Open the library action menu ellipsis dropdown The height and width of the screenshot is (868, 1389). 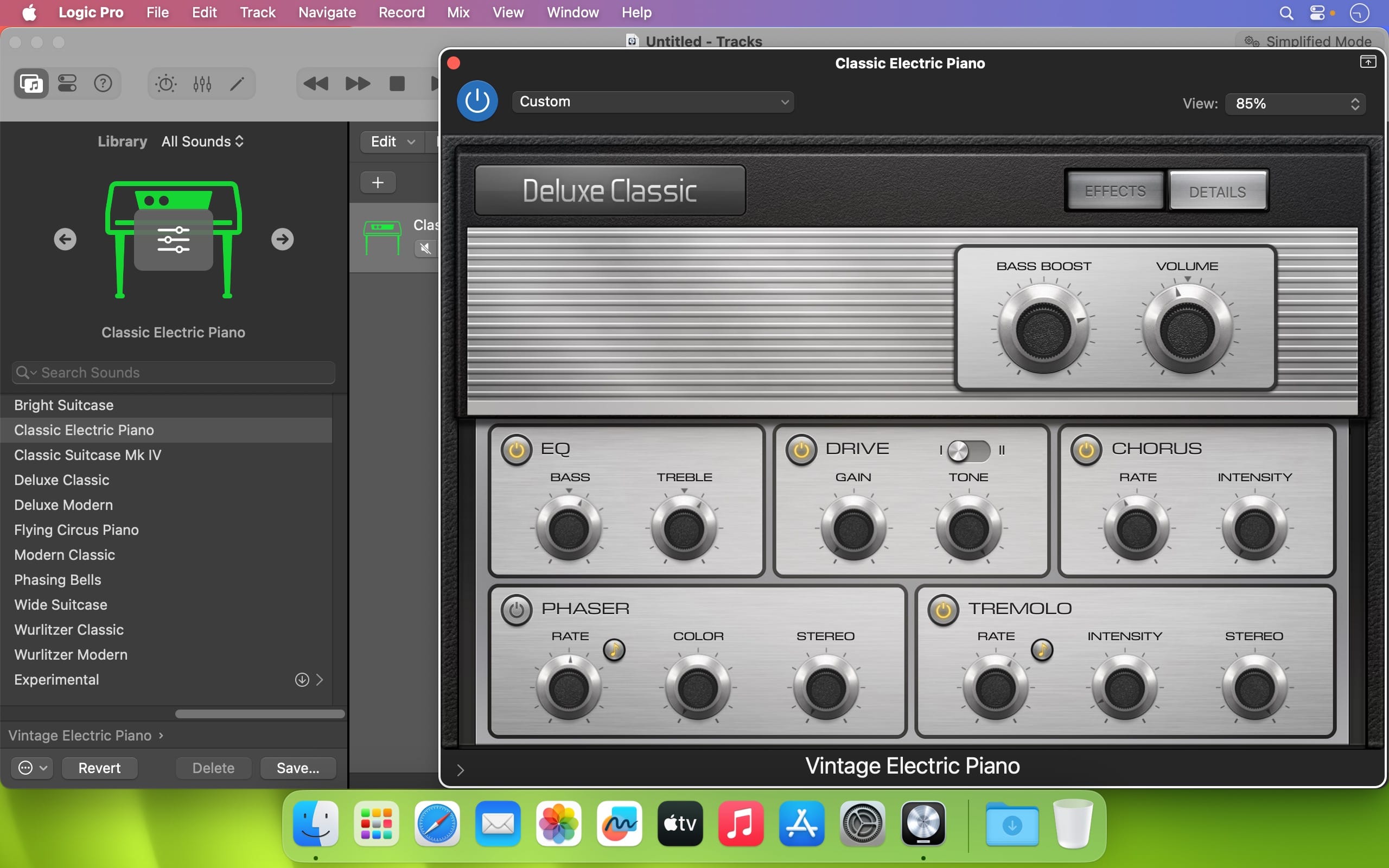pyautogui.click(x=33, y=768)
